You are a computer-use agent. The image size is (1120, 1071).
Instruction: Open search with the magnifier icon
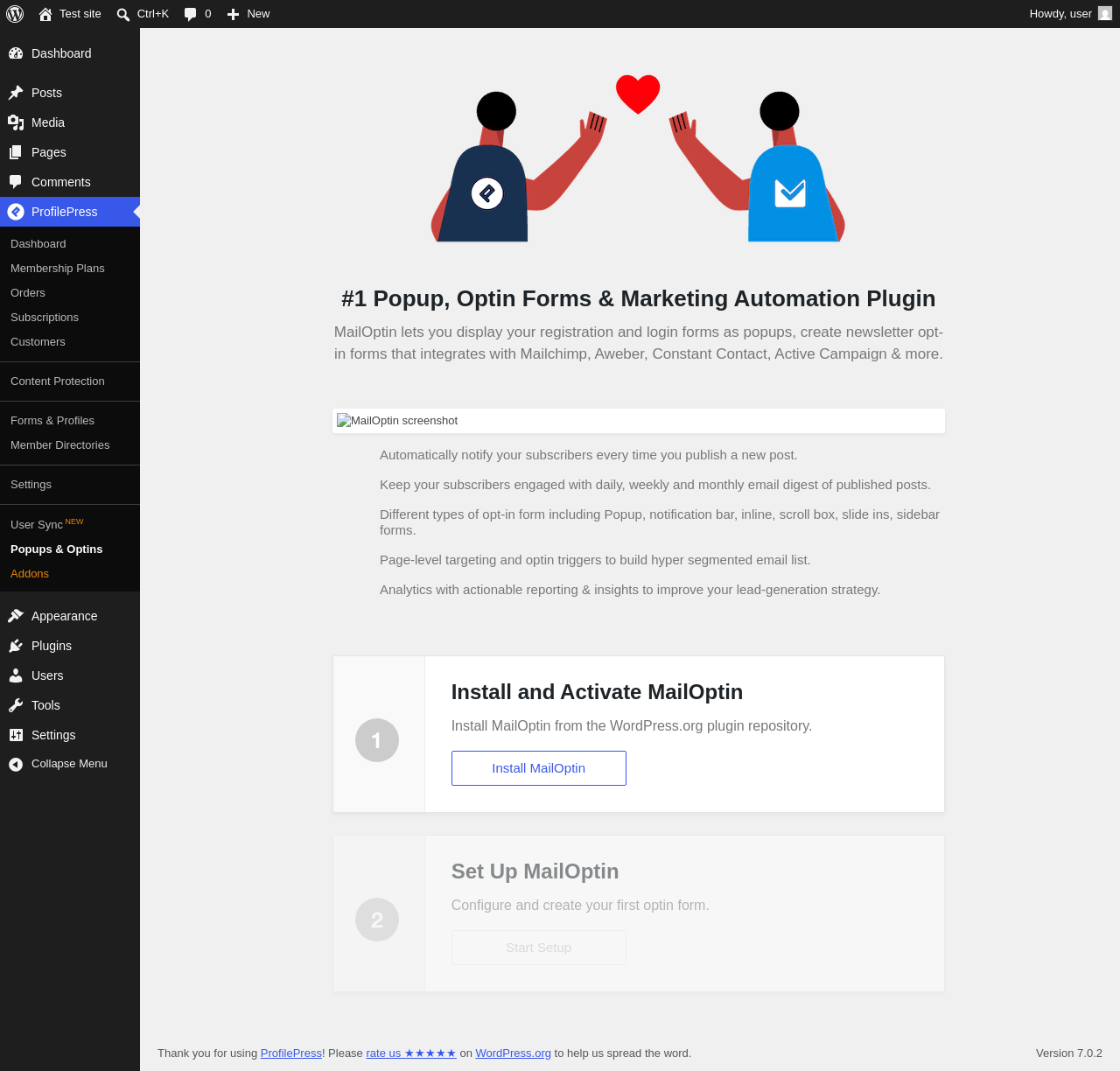click(123, 14)
